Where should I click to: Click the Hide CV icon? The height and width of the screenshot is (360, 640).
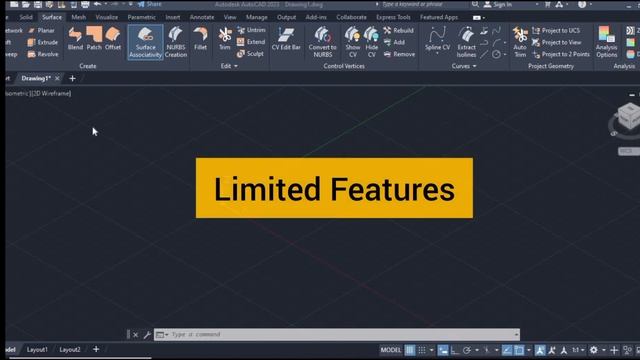coord(371,42)
